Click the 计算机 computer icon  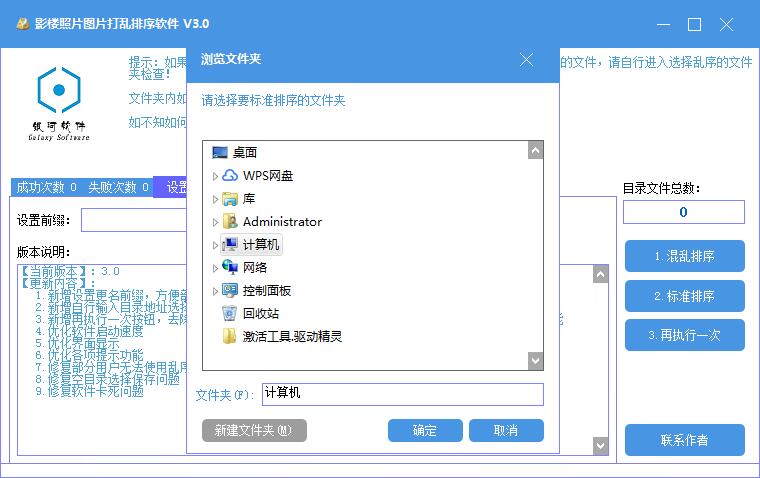point(230,244)
